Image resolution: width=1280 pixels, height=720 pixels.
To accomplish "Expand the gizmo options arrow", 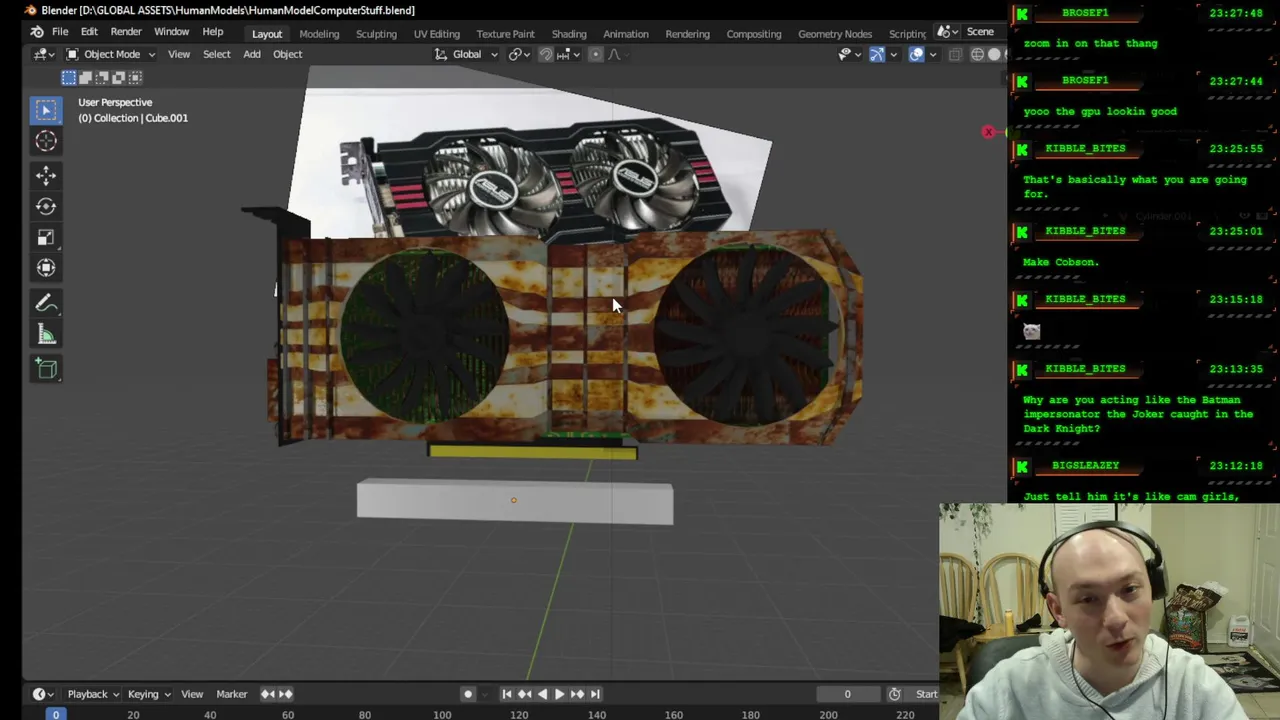I will [x=893, y=54].
